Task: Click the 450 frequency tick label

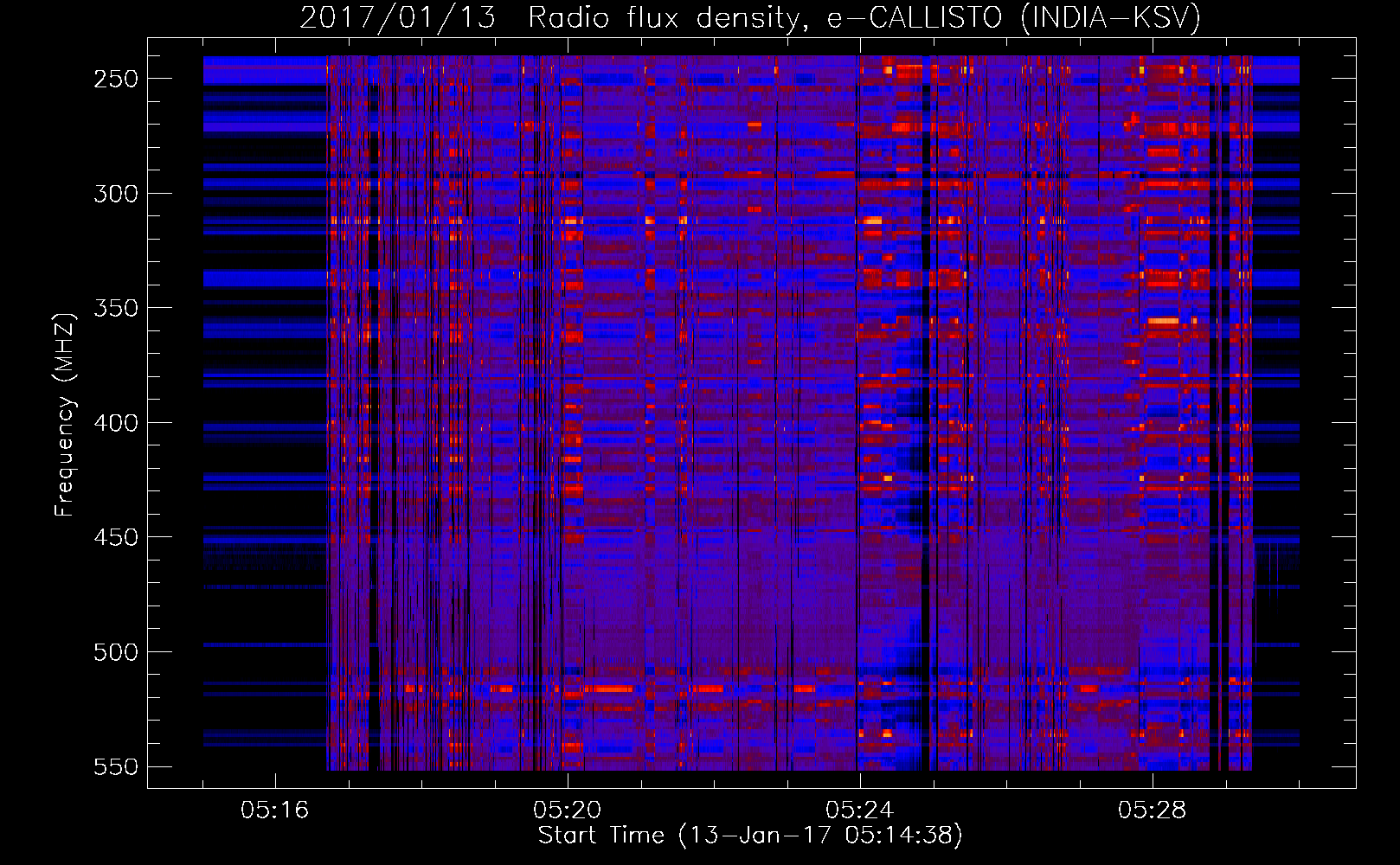Action: [116, 537]
